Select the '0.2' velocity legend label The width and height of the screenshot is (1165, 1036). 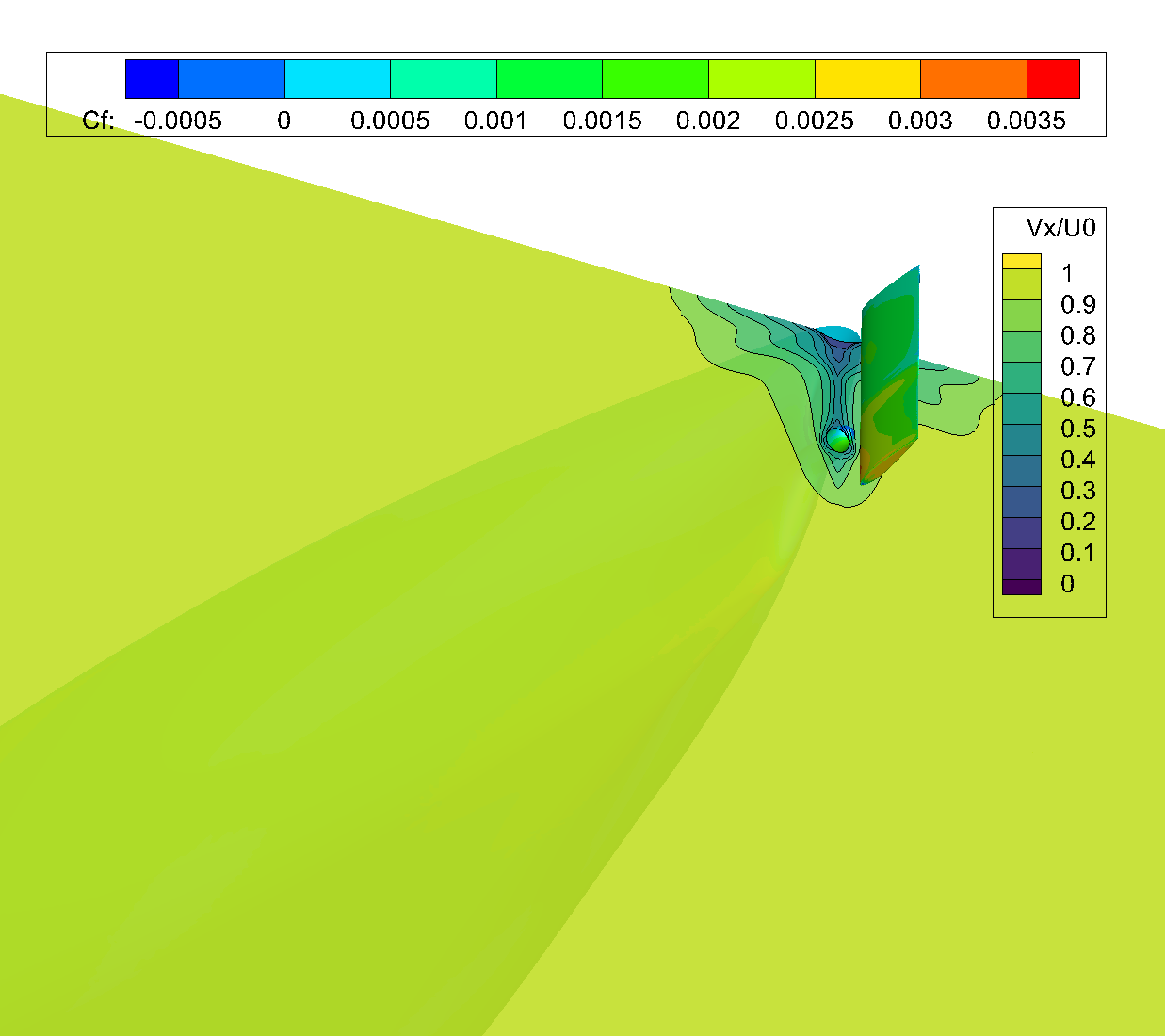[1078, 522]
